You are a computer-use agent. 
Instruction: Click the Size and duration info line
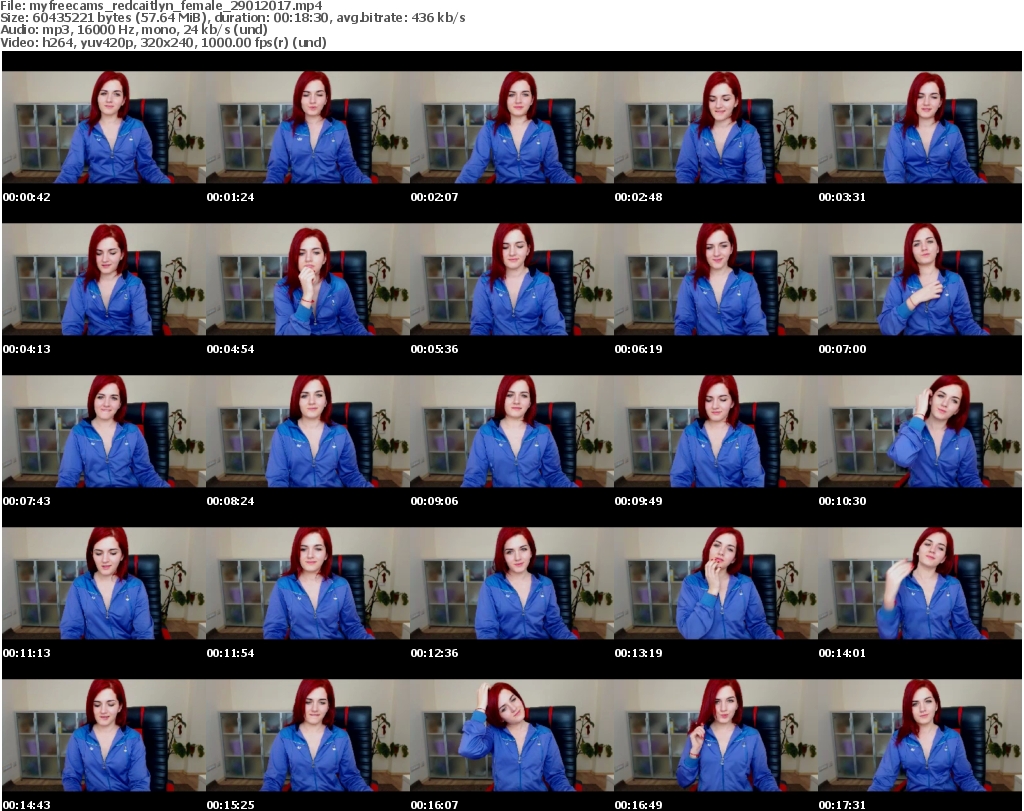click(232, 18)
